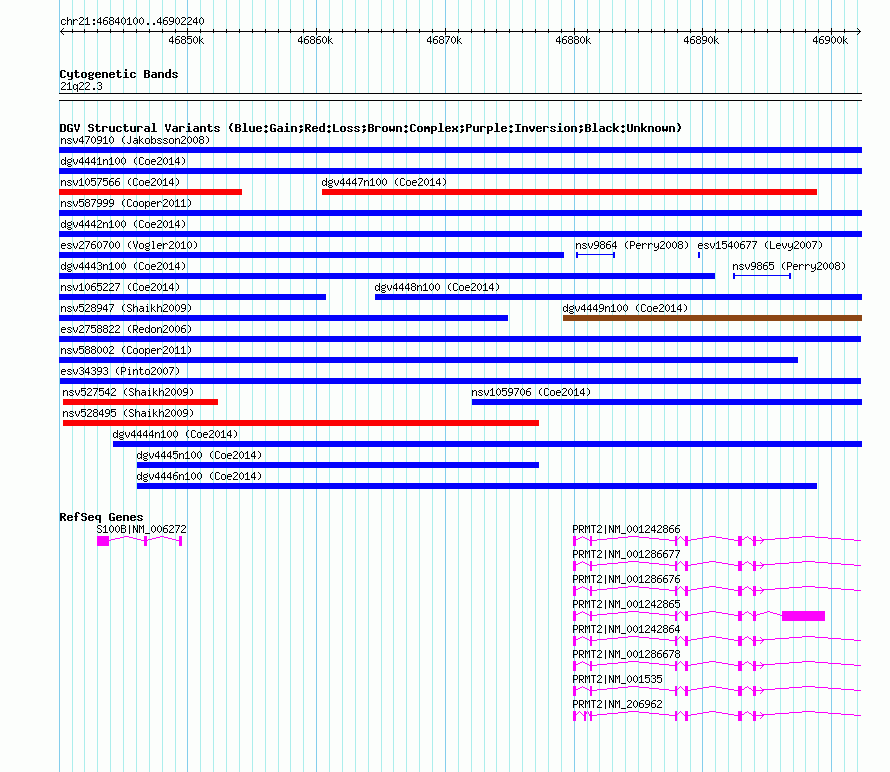
Task: Click the nsv587999 (Cooper2011) label
Action: 126,203
